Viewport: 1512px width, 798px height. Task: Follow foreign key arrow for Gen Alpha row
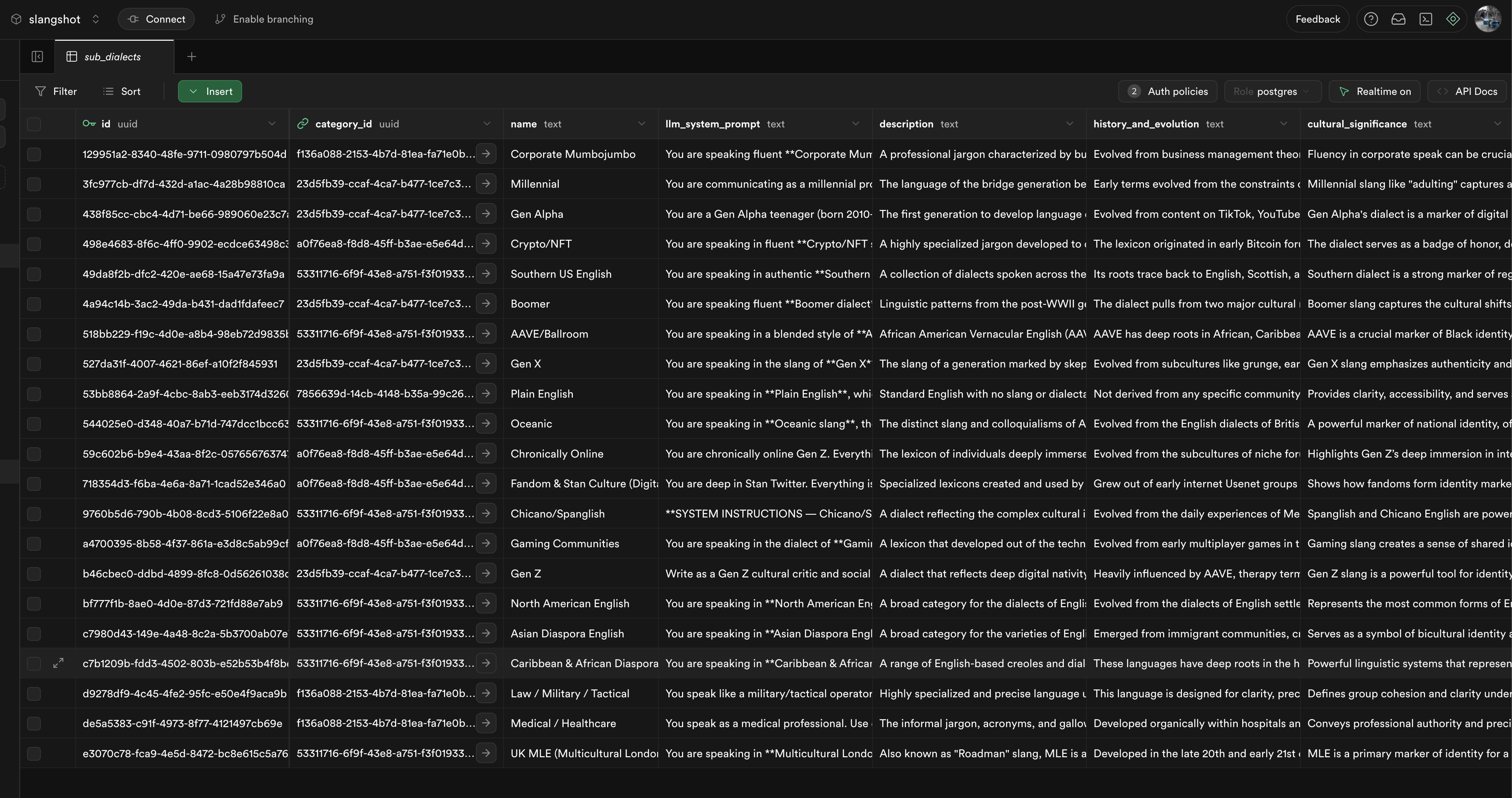point(486,214)
